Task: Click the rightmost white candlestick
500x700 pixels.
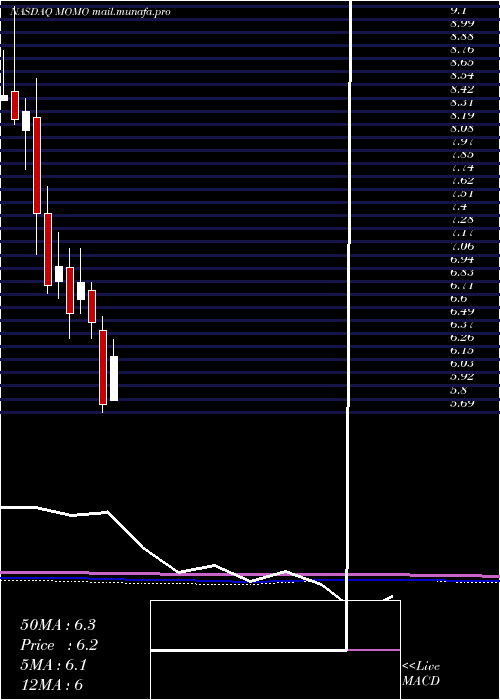Action: pos(114,378)
